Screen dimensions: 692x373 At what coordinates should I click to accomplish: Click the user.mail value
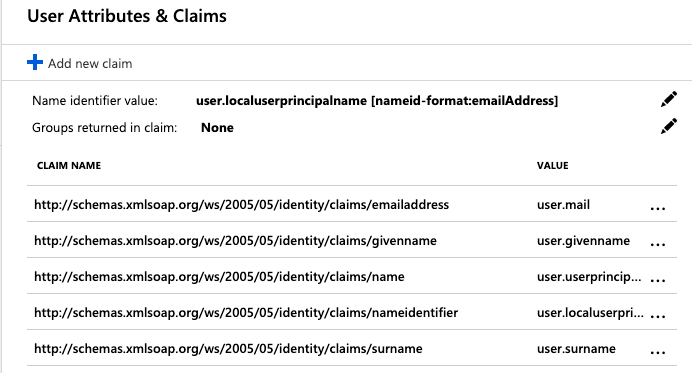tap(563, 205)
